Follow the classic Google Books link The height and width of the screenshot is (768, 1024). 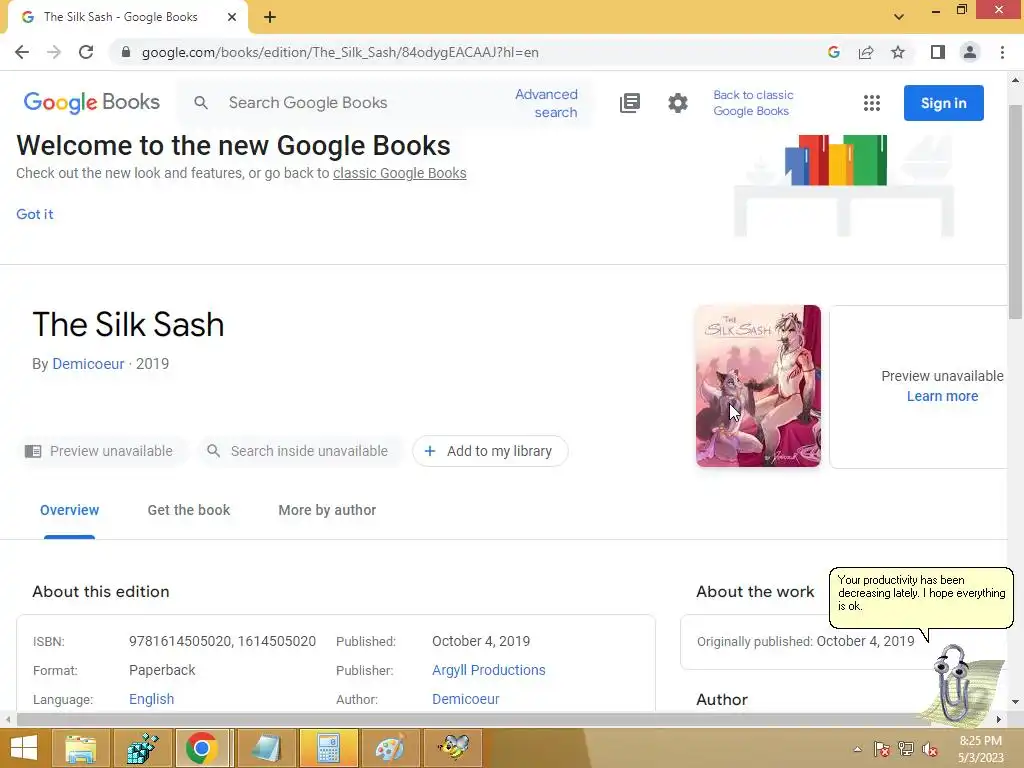click(x=400, y=173)
